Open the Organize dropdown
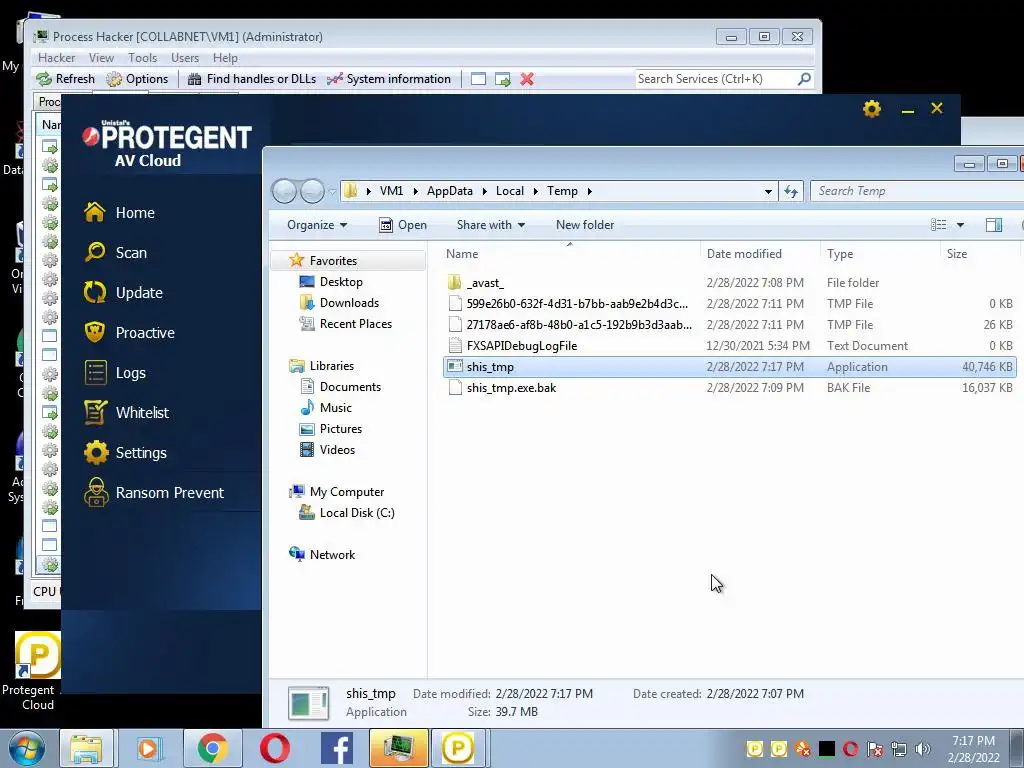1024x768 pixels. (x=317, y=225)
